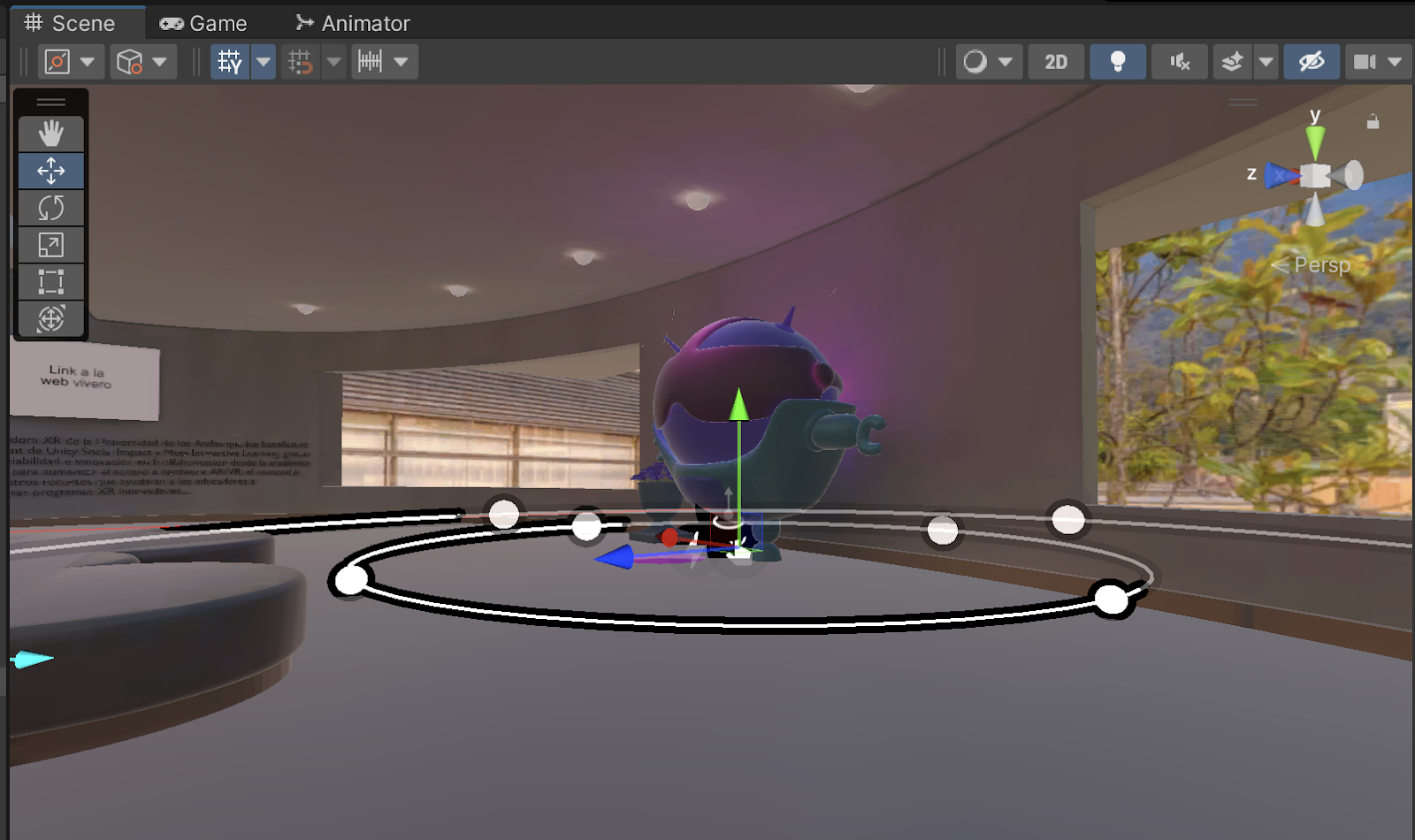
Task: Click the red X move handle
Action: (669, 537)
